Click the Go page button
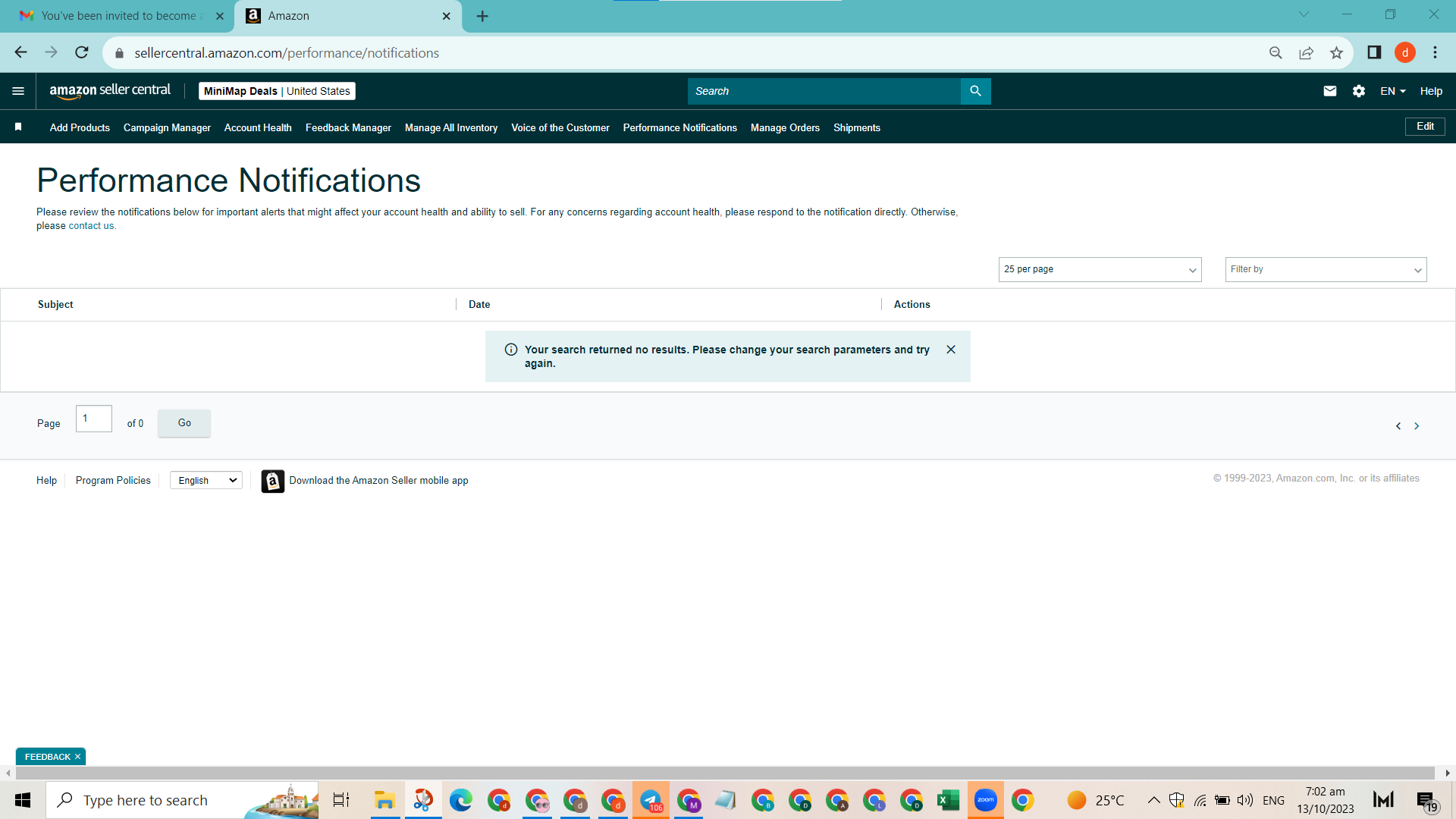Screen dimensions: 1456x819 [x=184, y=423]
